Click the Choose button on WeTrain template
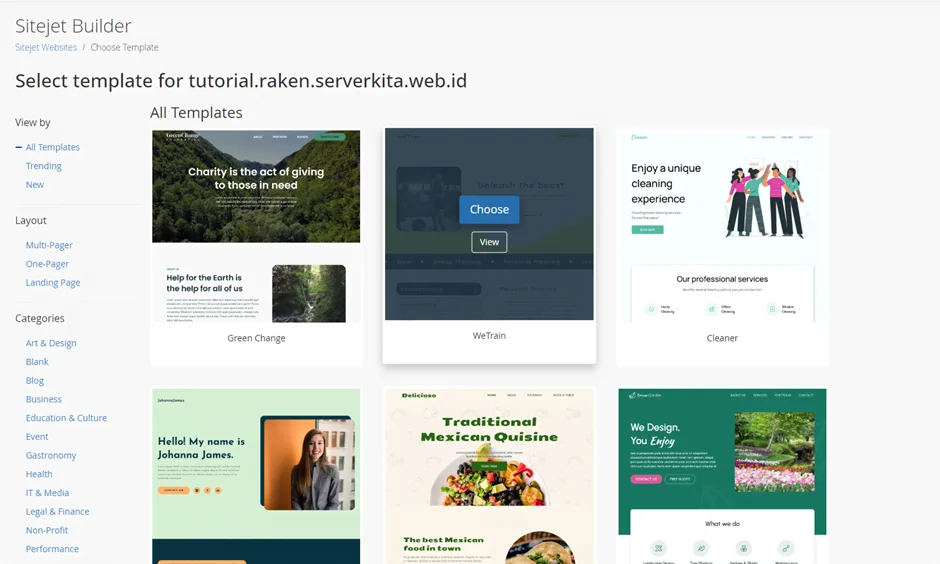The width and height of the screenshot is (940, 564). pyautogui.click(x=489, y=209)
